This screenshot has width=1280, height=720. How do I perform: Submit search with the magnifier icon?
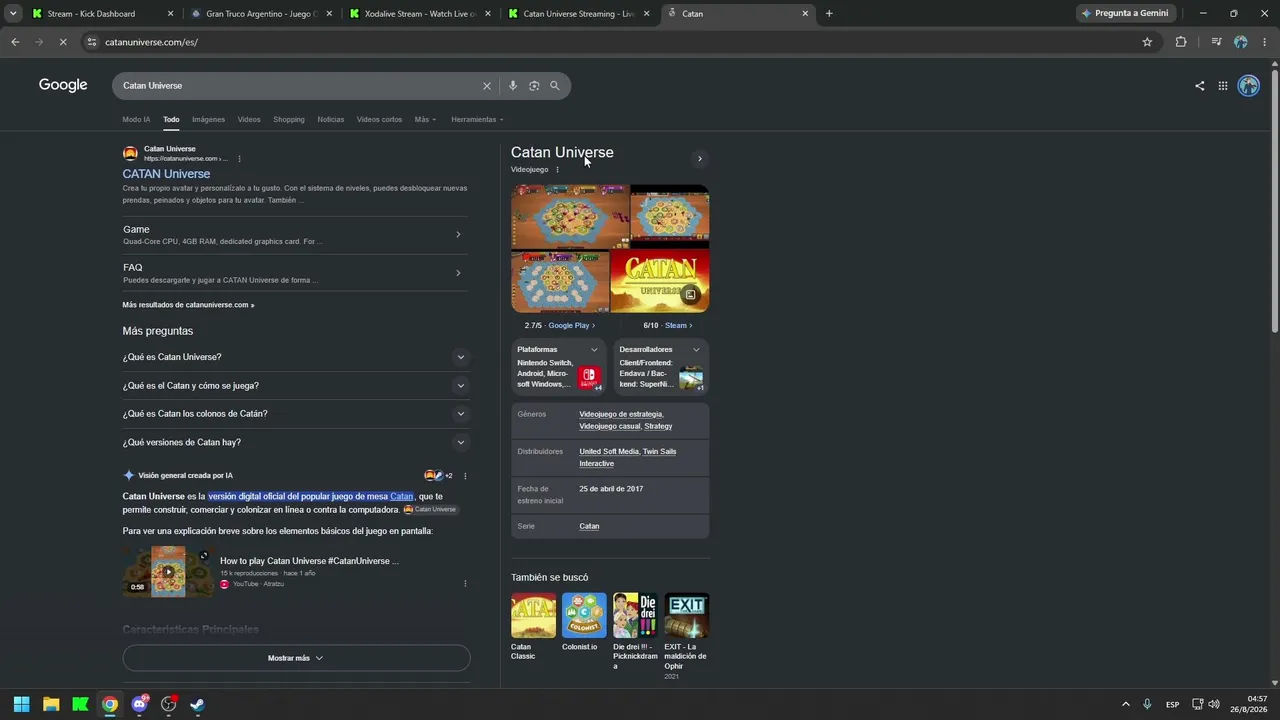(555, 86)
